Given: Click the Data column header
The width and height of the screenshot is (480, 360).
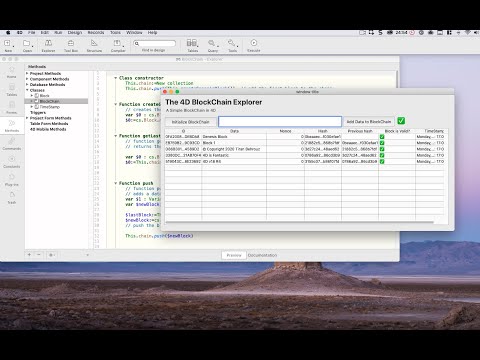Looking at the screenshot, I should click(x=234, y=131).
